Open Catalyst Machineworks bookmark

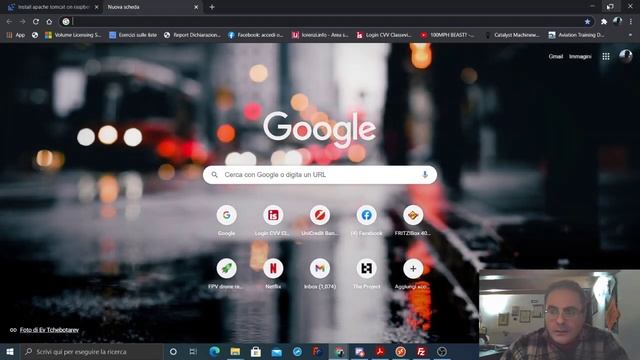[512, 35]
